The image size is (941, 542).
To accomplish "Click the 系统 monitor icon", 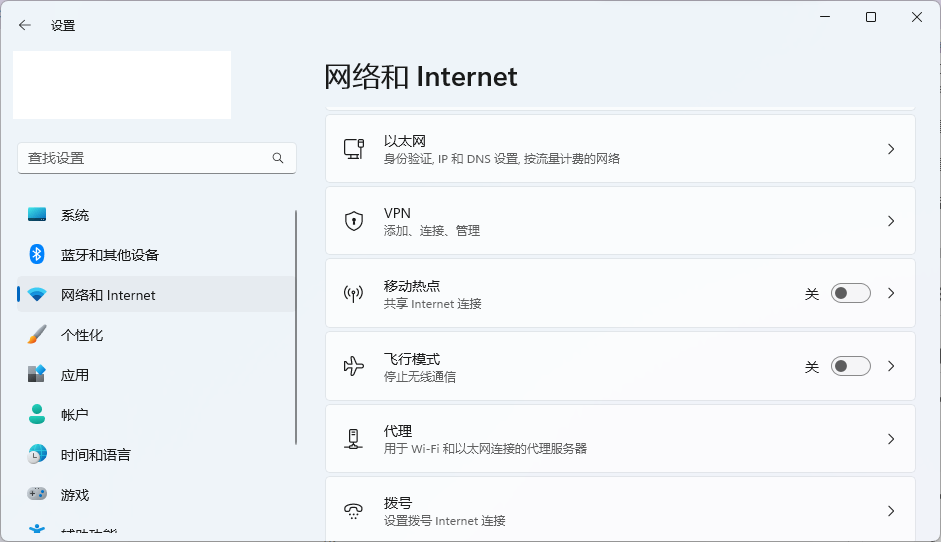I will pos(37,214).
